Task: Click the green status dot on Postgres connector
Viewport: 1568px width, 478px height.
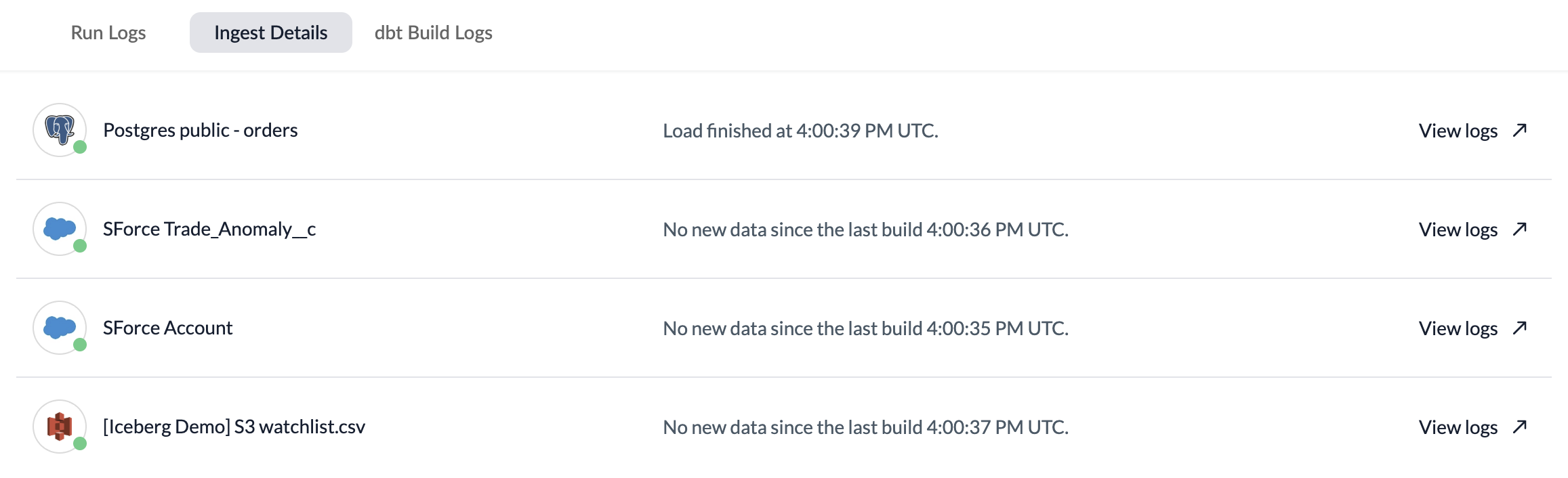Action: pos(79,148)
